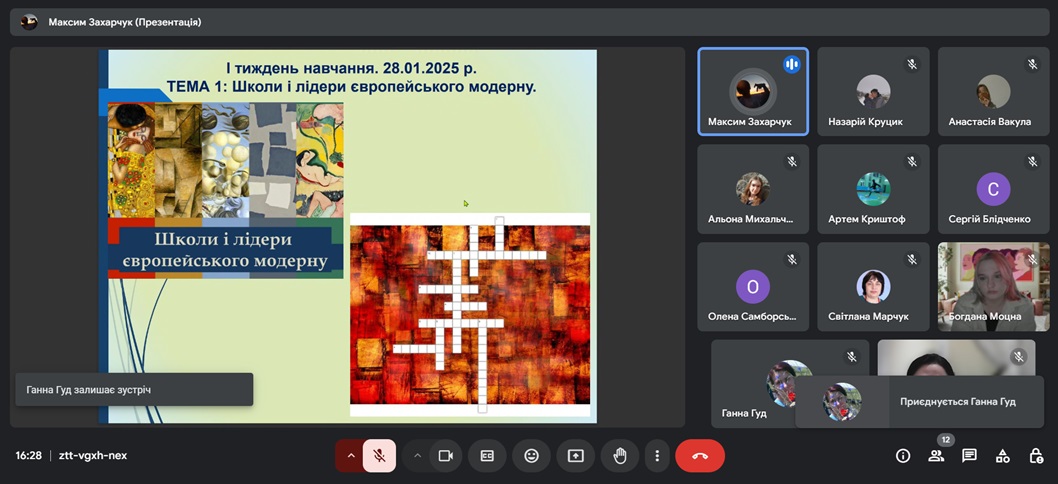The image size is (1058, 484).
Task: Open the three-dot more options menu
Action: (657, 456)
